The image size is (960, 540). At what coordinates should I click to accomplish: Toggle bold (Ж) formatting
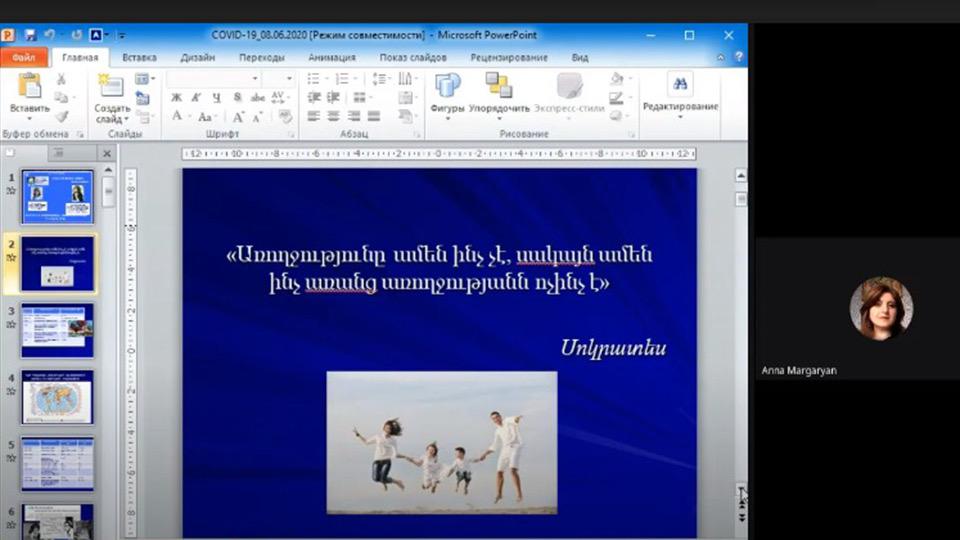(x=176, y=97)
